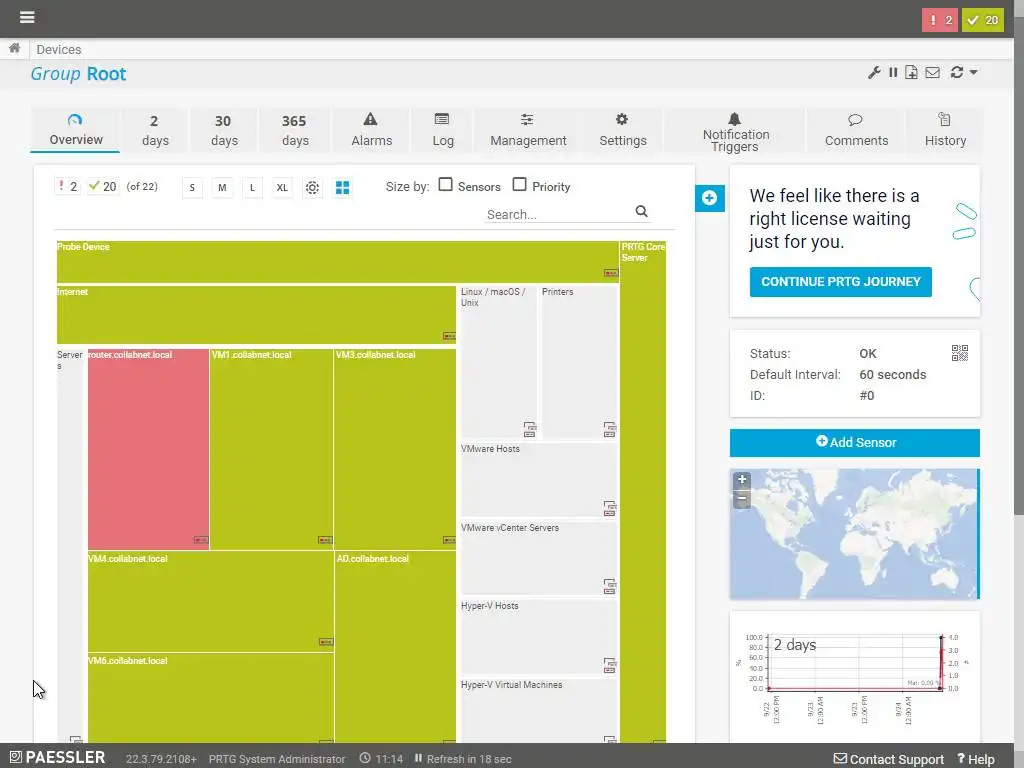
Task: Select the treemap grid view icon
Action: [342, 188]
